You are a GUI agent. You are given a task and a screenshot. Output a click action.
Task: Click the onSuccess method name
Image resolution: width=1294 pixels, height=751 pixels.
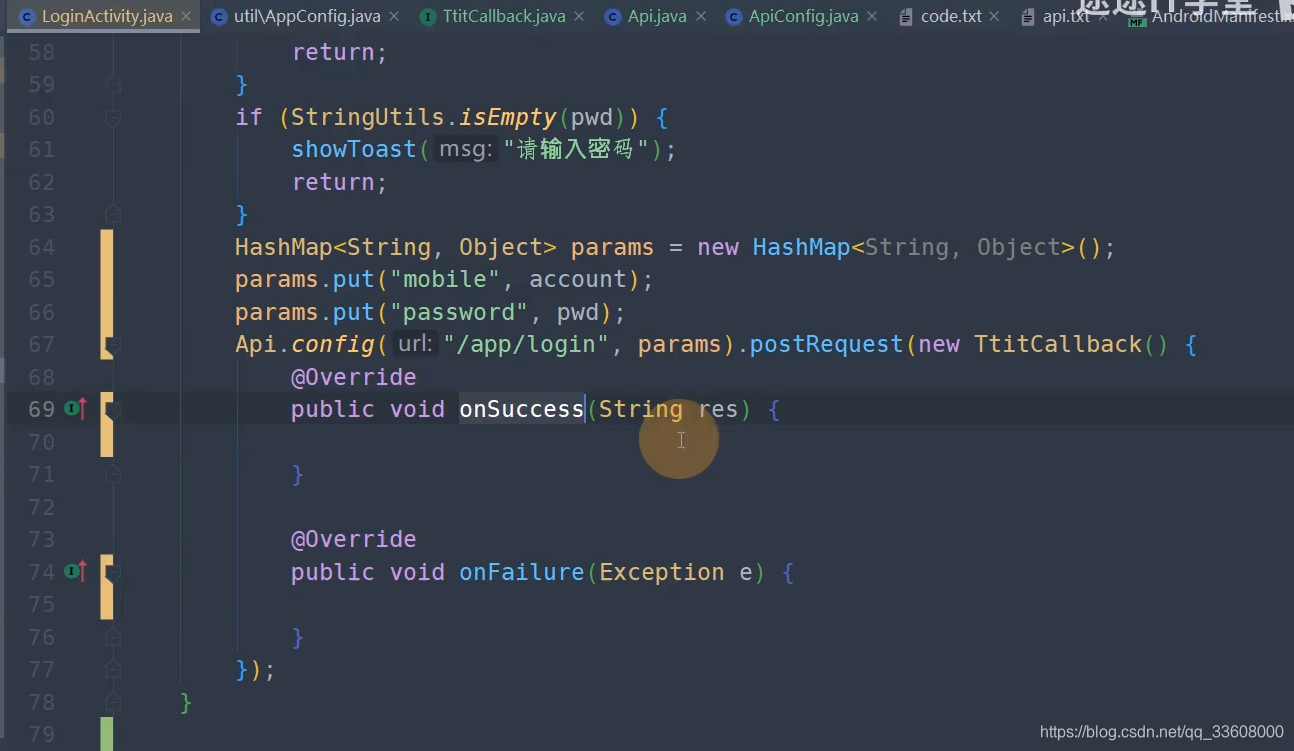pos(522,409)
